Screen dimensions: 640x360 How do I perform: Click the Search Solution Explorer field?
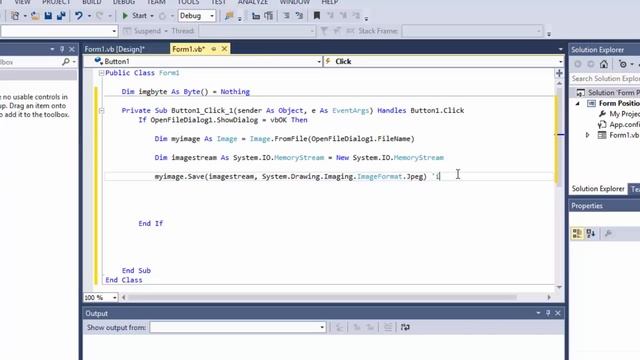605,78
